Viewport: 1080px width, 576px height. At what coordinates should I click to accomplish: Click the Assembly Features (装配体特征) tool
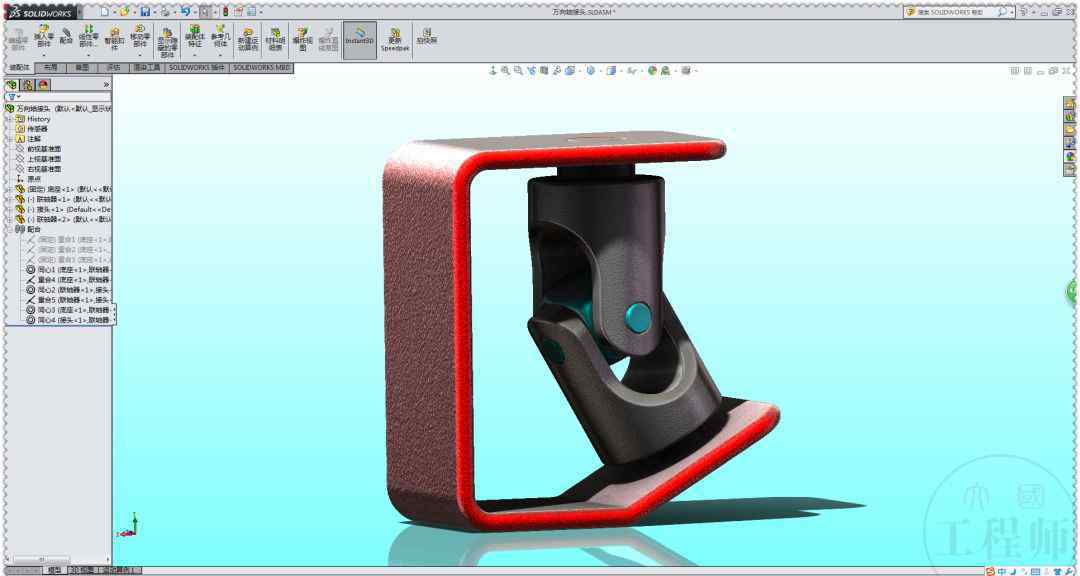[x=195, y=37]
